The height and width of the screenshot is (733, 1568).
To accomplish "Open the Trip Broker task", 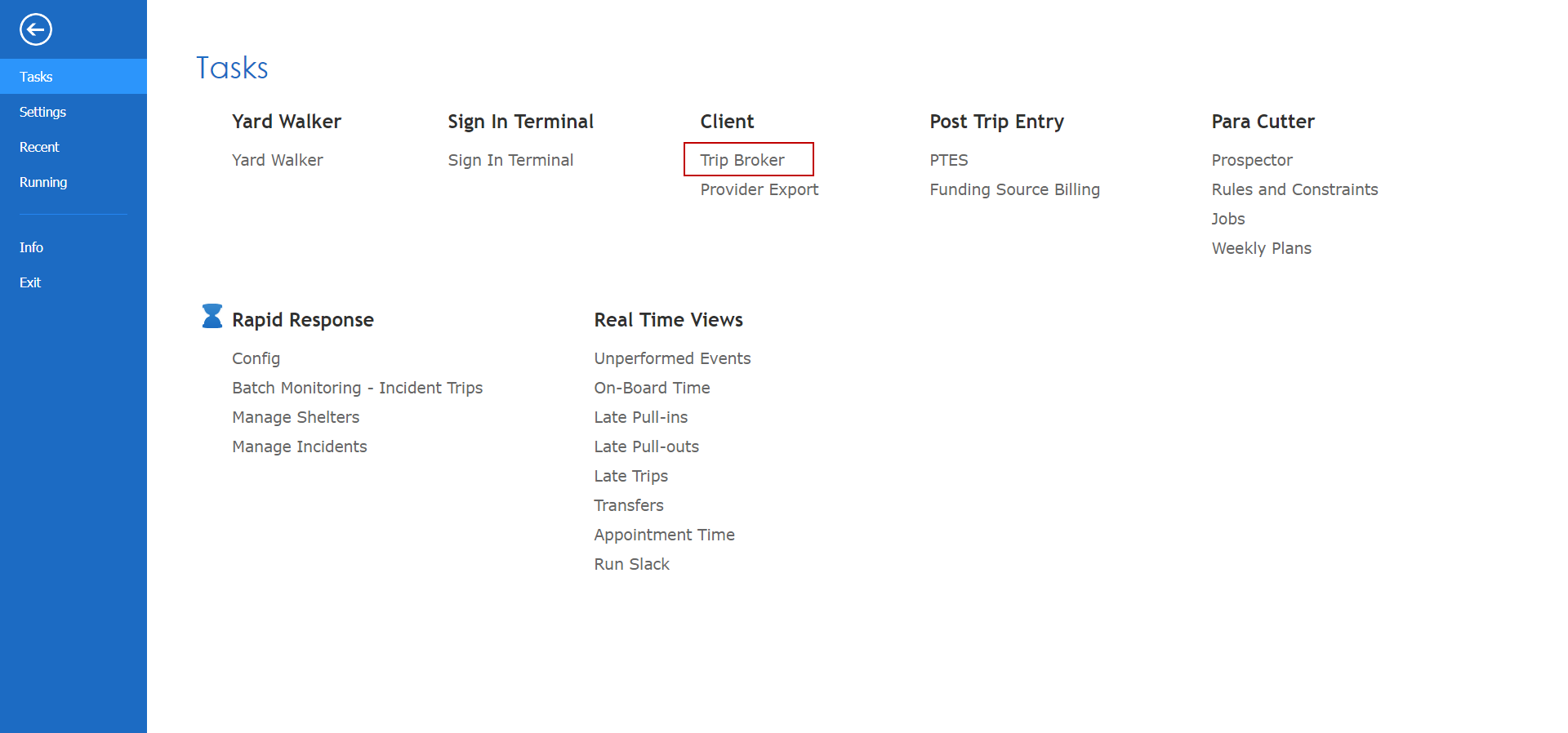I will click(x=742, y=160).
